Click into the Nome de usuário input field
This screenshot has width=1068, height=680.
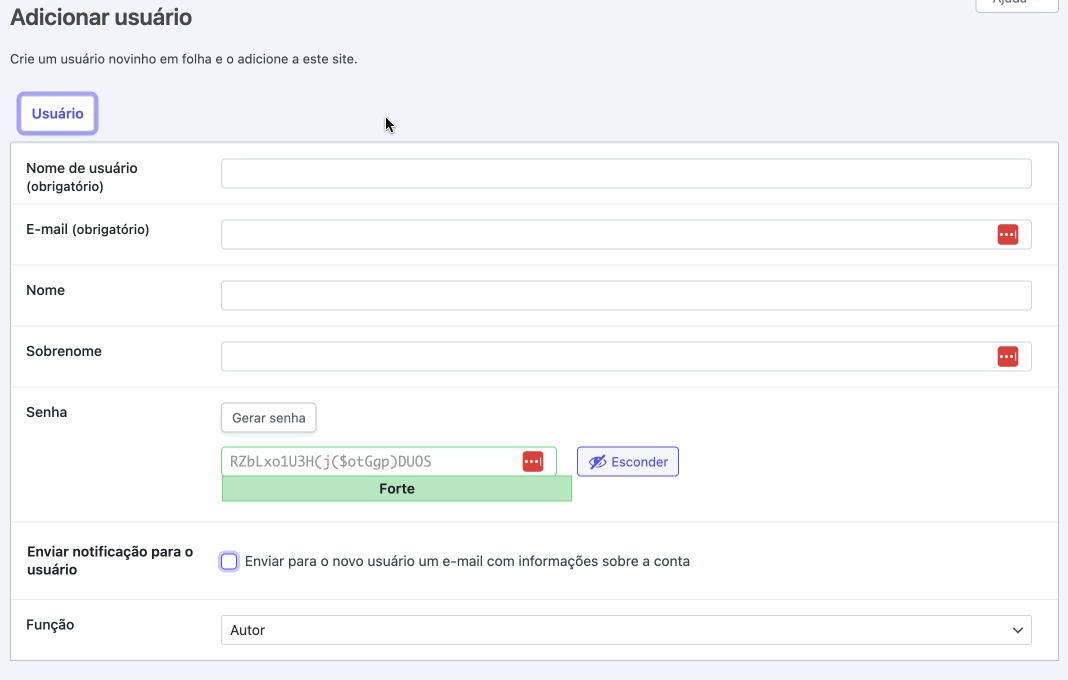click(x=626, y=174)
